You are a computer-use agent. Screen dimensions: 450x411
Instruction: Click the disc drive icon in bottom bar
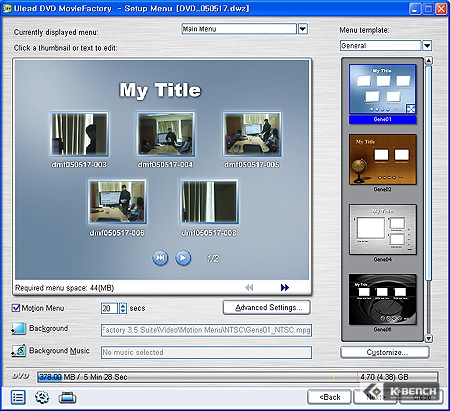(x=67, y=398)
